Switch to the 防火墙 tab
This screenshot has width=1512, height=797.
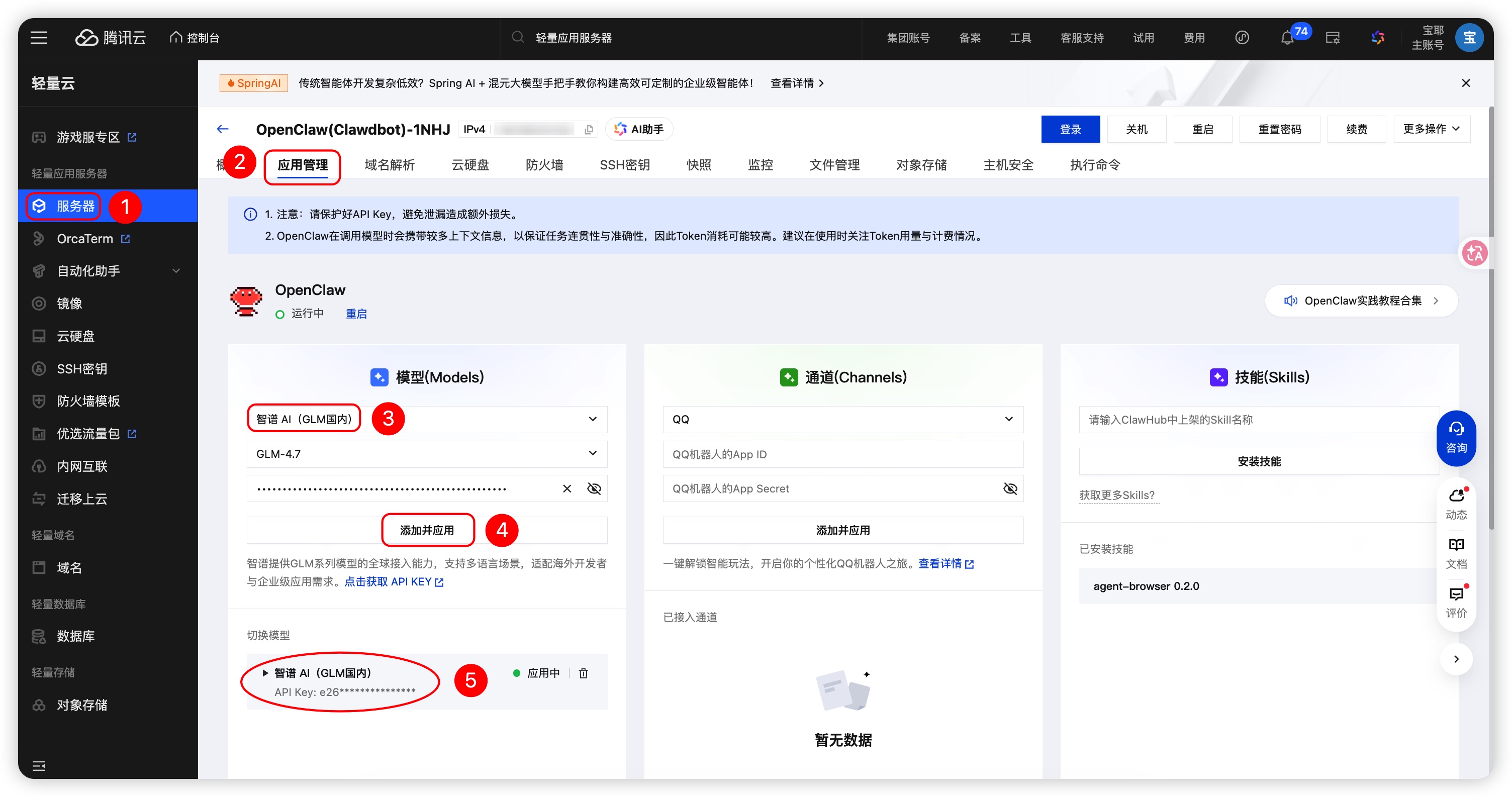544,165
